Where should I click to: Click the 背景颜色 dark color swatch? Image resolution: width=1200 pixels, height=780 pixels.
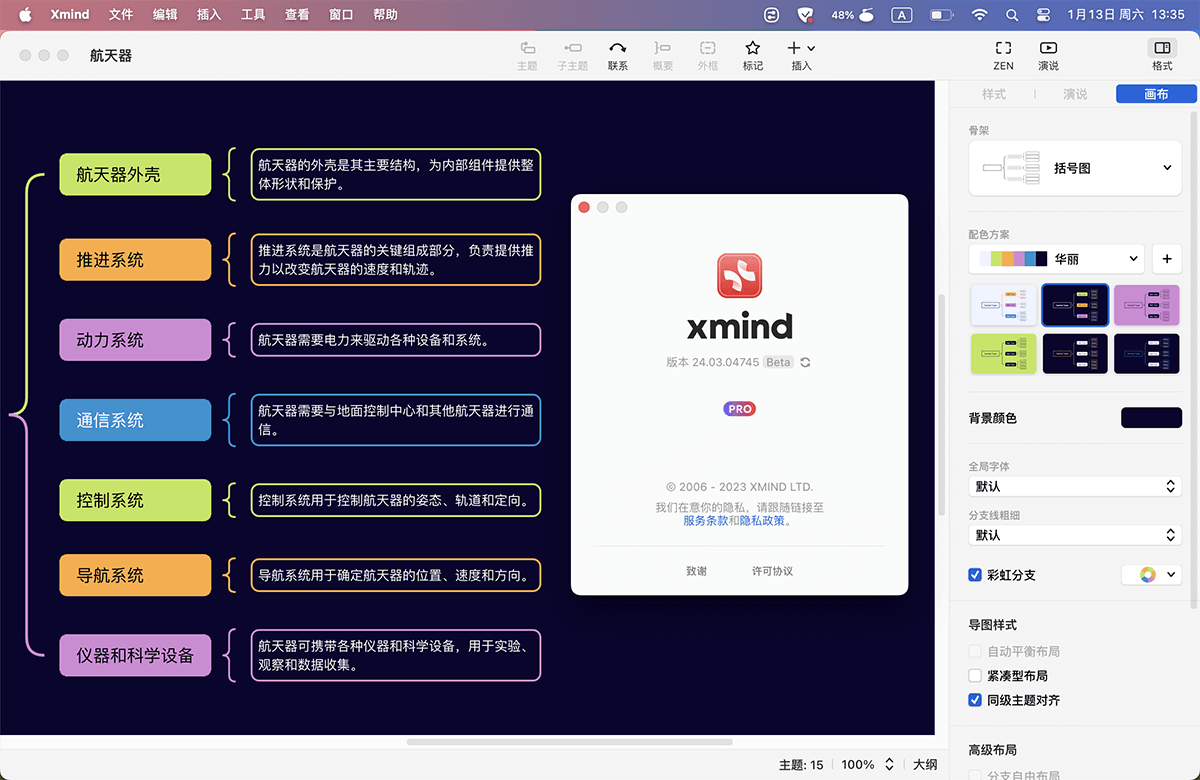(x=1151, y=418)
